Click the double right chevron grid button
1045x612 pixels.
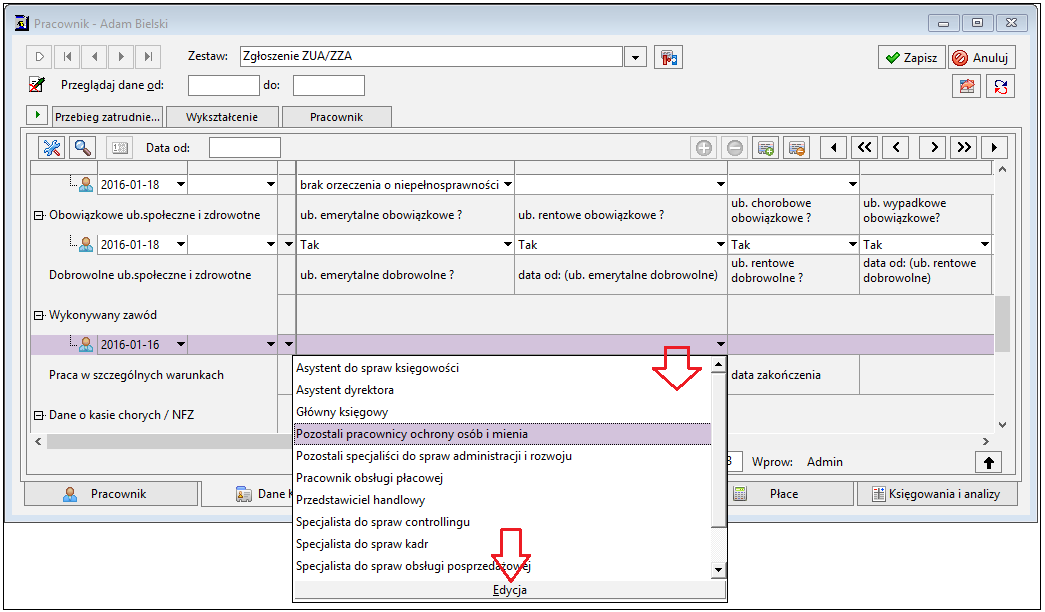click(964, 147)
